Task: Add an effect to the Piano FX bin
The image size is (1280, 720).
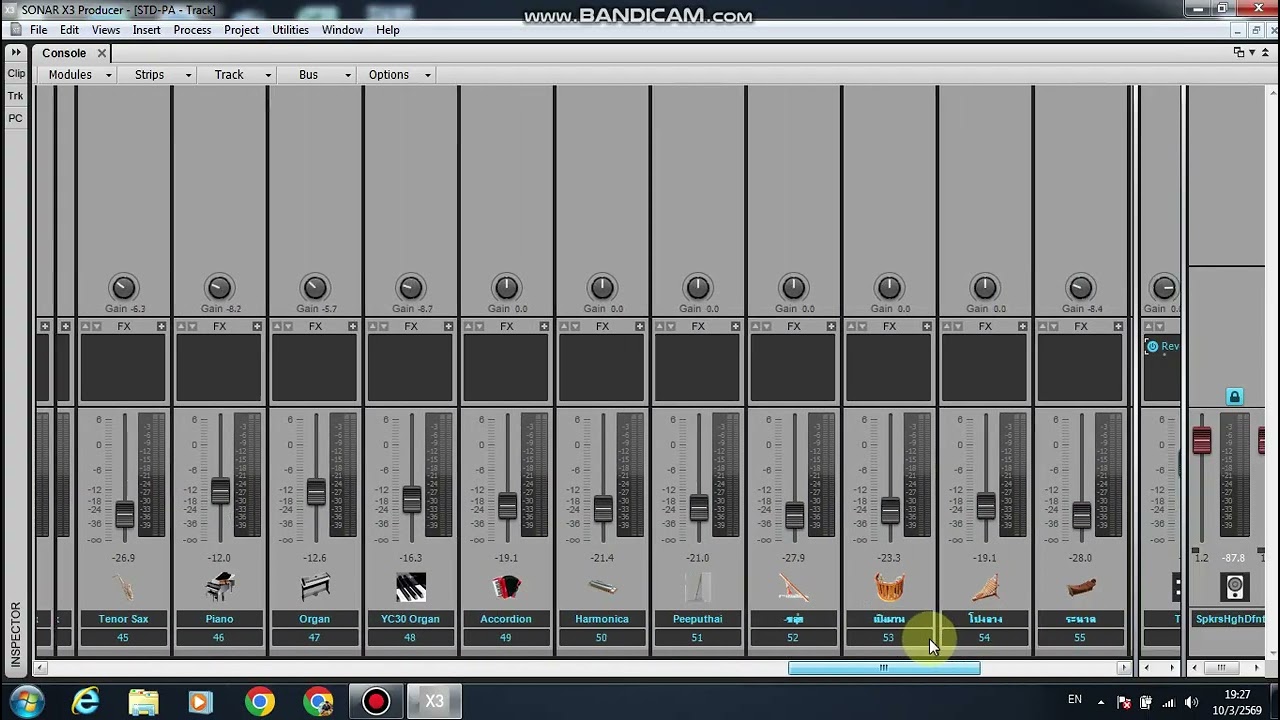Action: pyautogui.click(x=257, y=327)
